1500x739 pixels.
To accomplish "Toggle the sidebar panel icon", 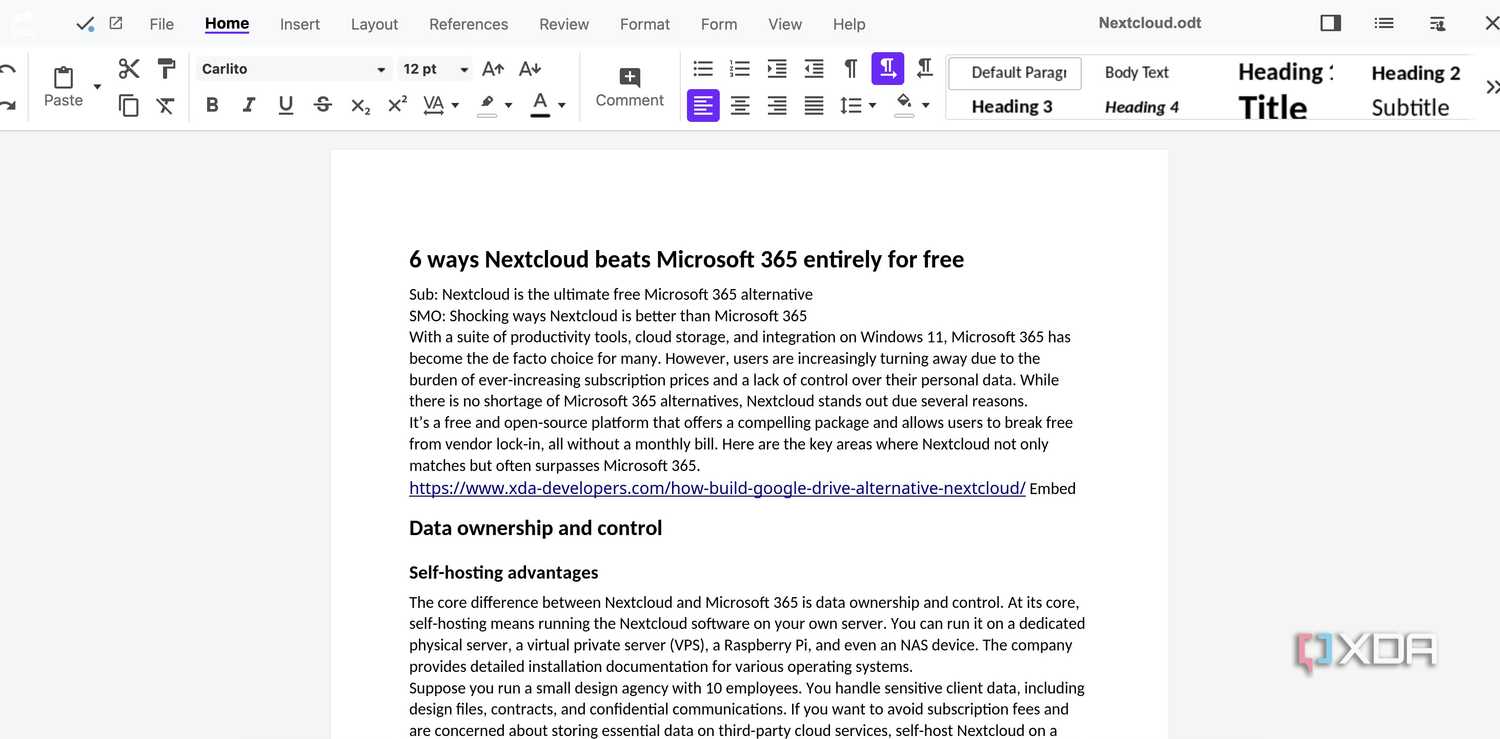I will click(1330, 23).
